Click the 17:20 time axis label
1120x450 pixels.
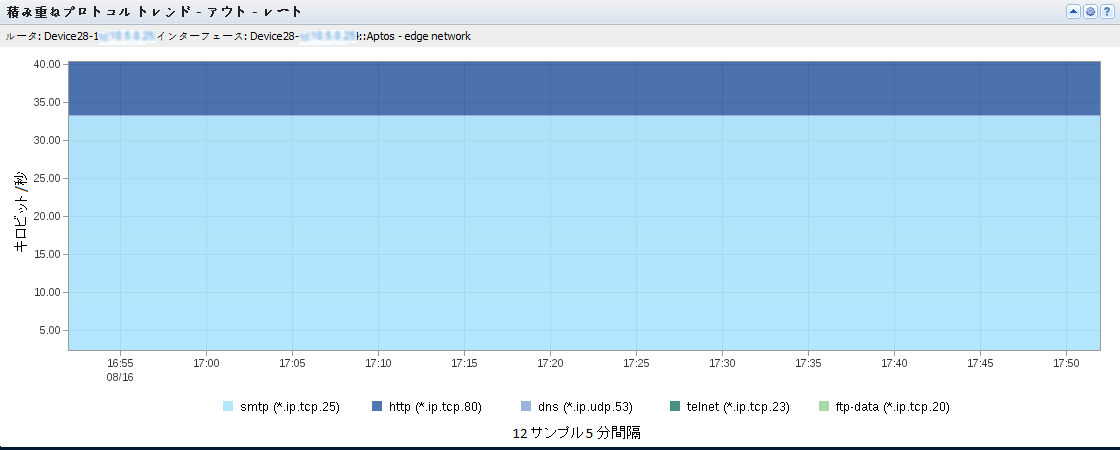[550, 364]
